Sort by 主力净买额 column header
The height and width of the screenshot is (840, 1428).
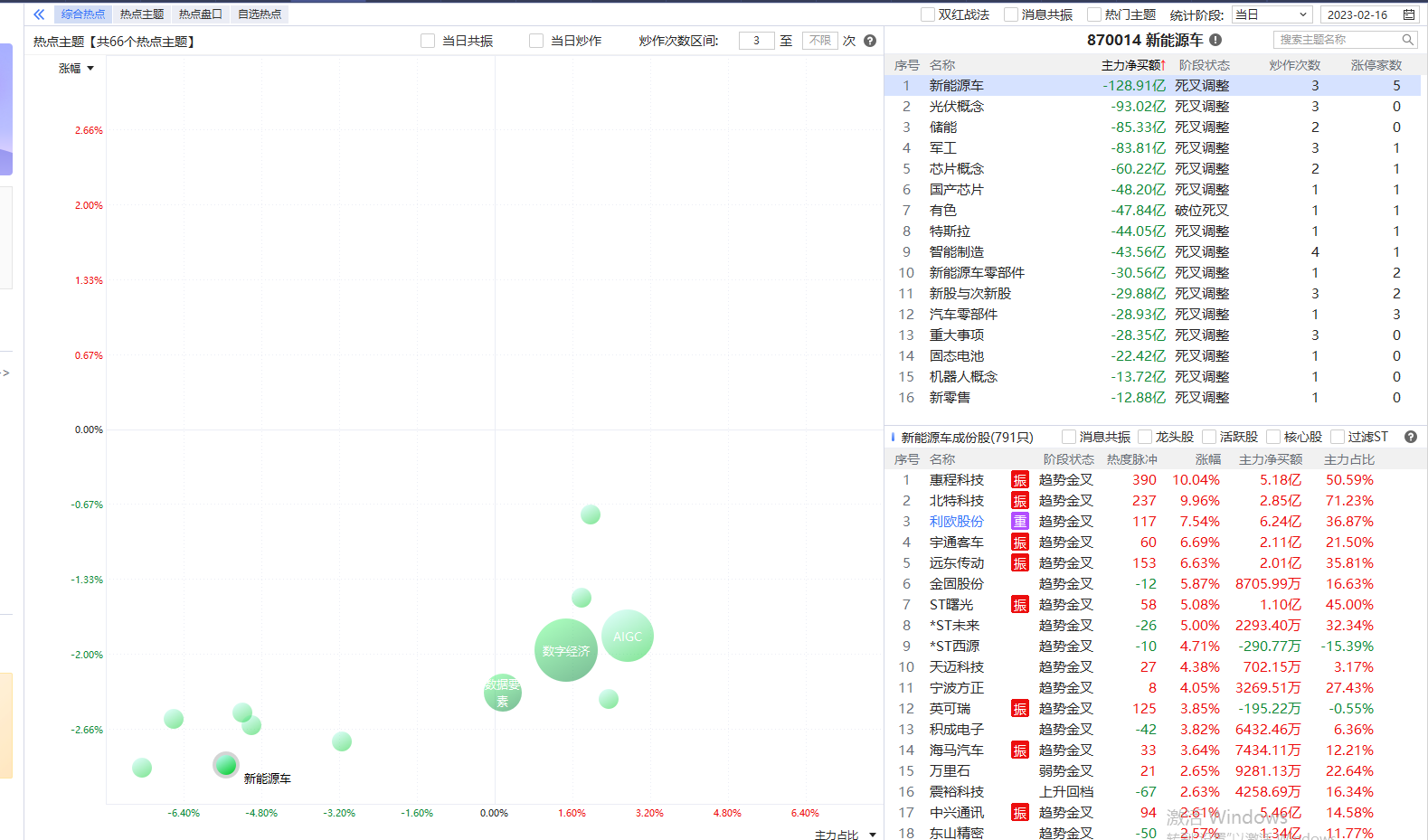tap(1133, 65)
